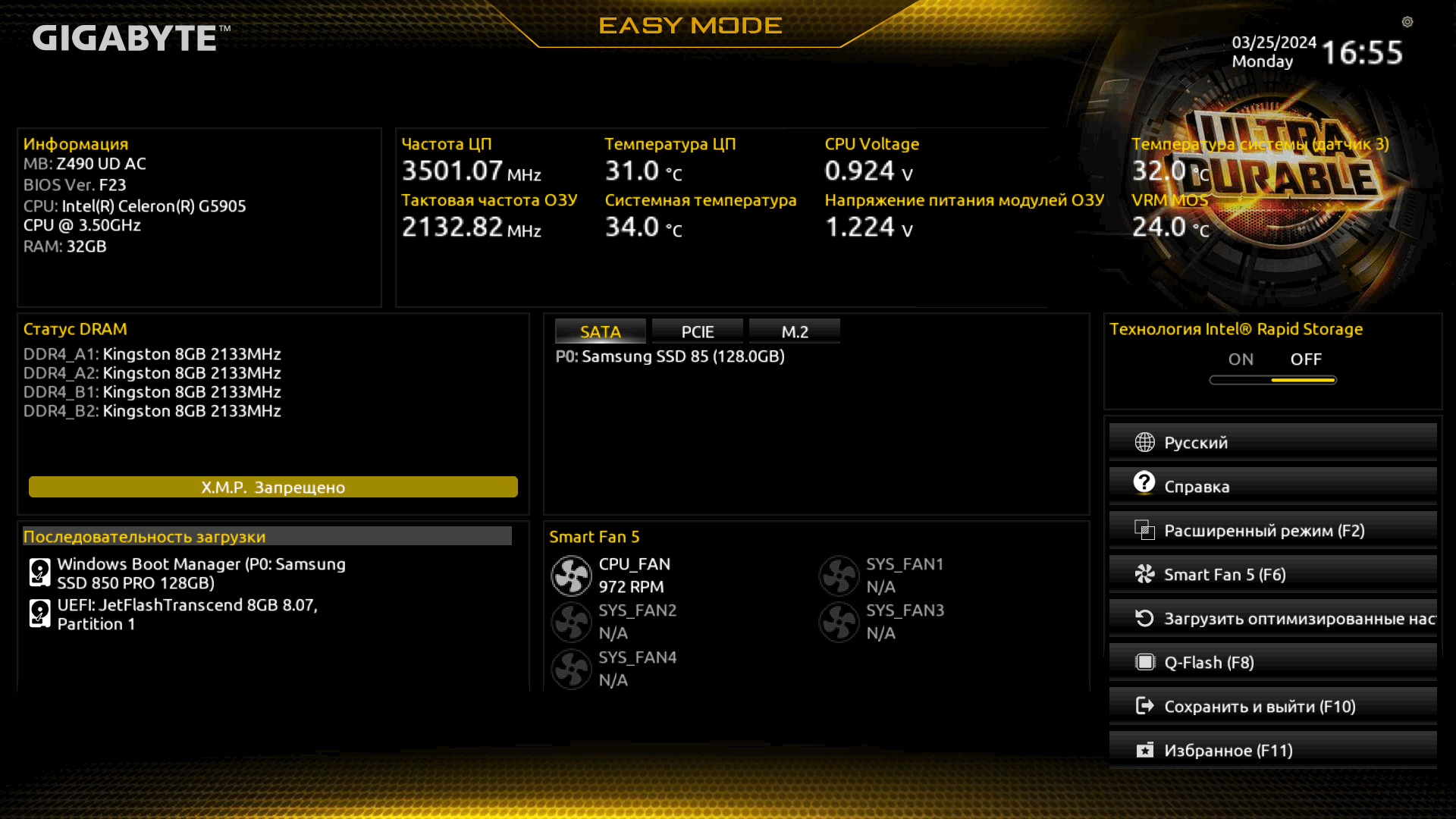The image size is (1456, 819).
Task: Click the clock time 16:55
Action: [x=1362, y=52]
